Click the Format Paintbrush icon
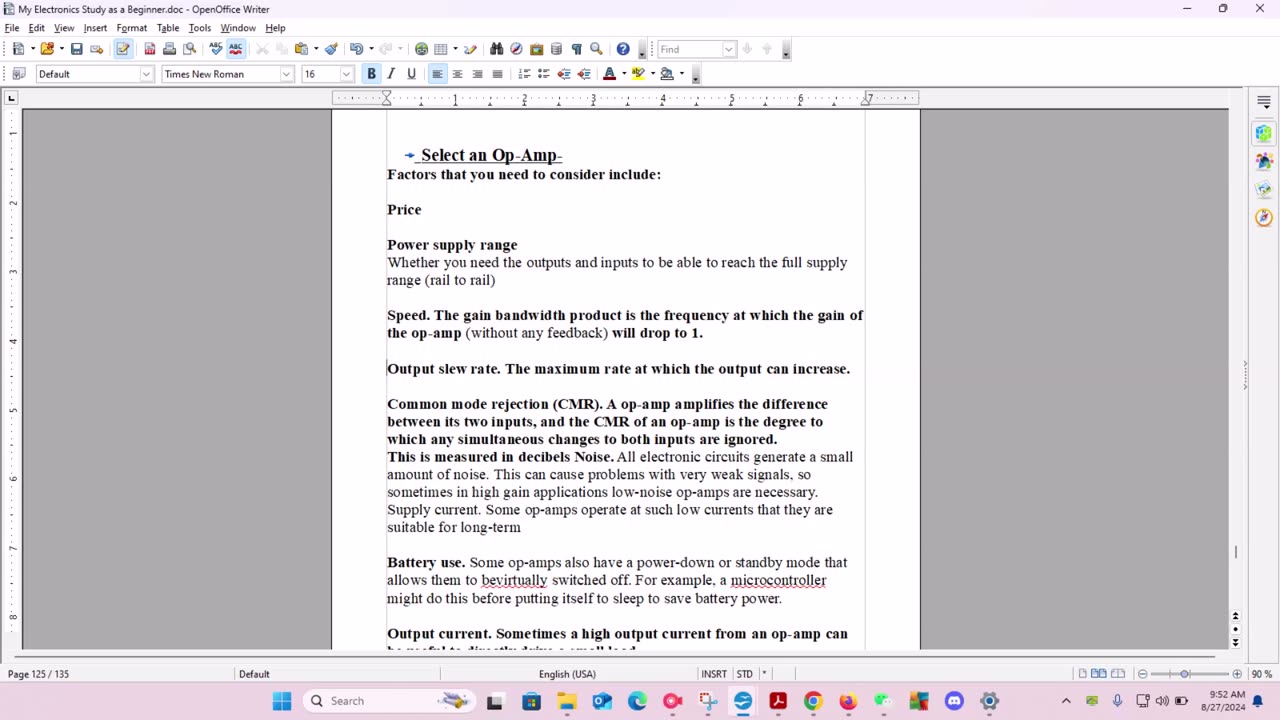 (x=330, y=48)
